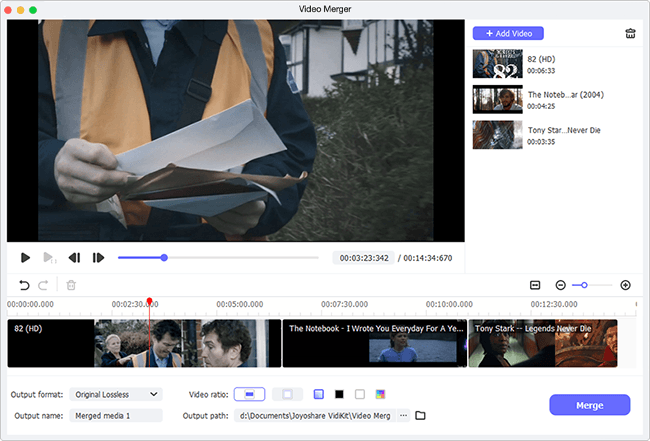Step to next frame
650x441 pixels.
tap(98, 258)
